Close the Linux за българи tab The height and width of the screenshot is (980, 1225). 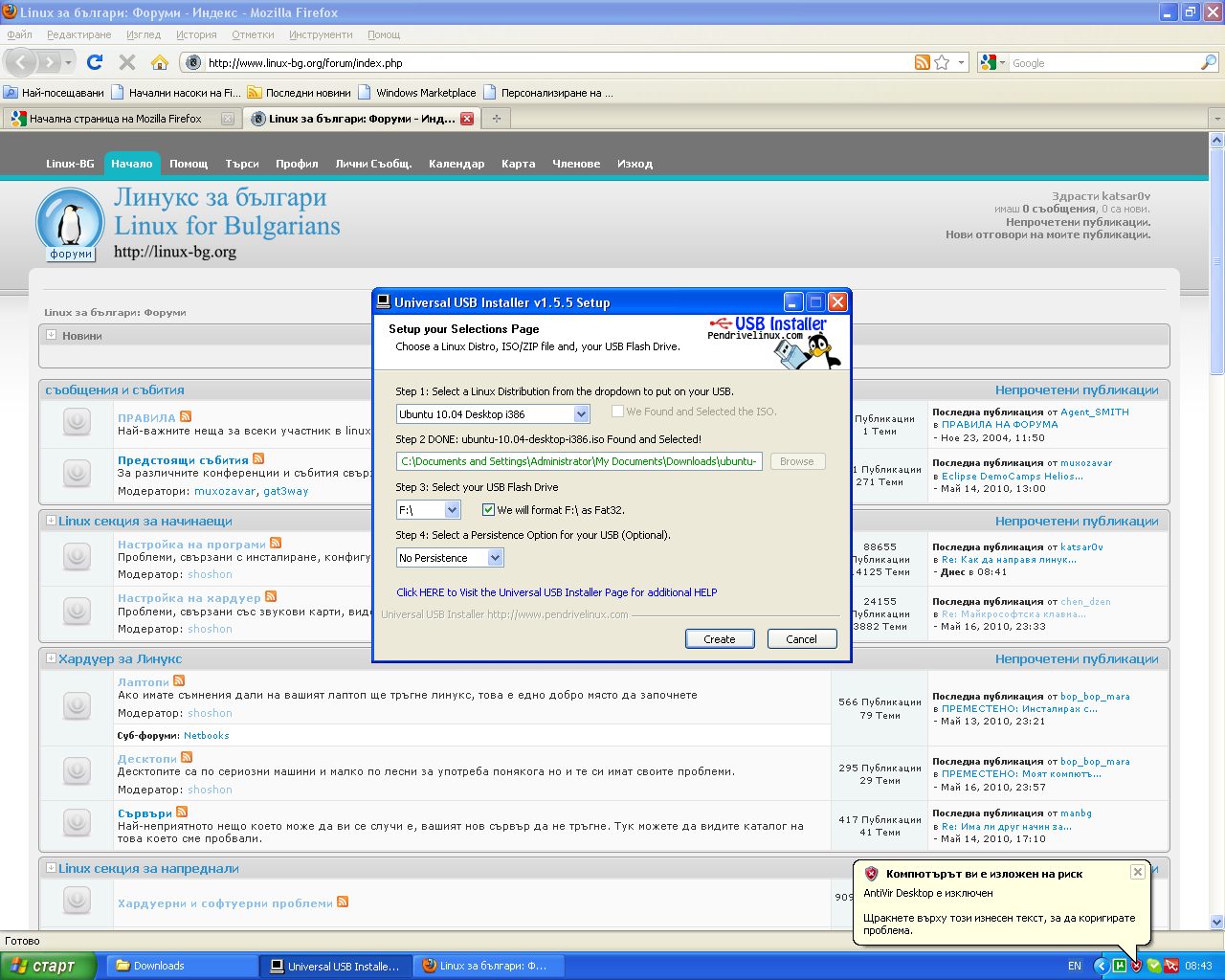coord(467,119)
